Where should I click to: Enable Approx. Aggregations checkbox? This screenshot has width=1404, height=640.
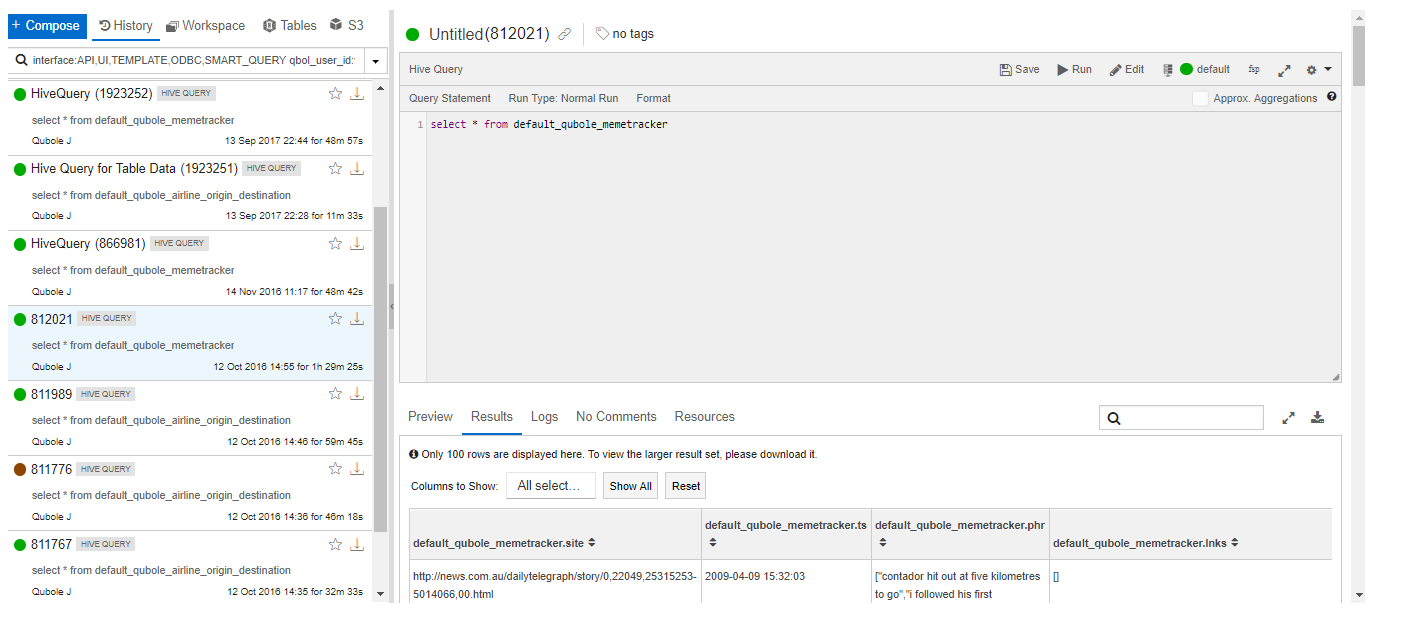click(1200, 98)
